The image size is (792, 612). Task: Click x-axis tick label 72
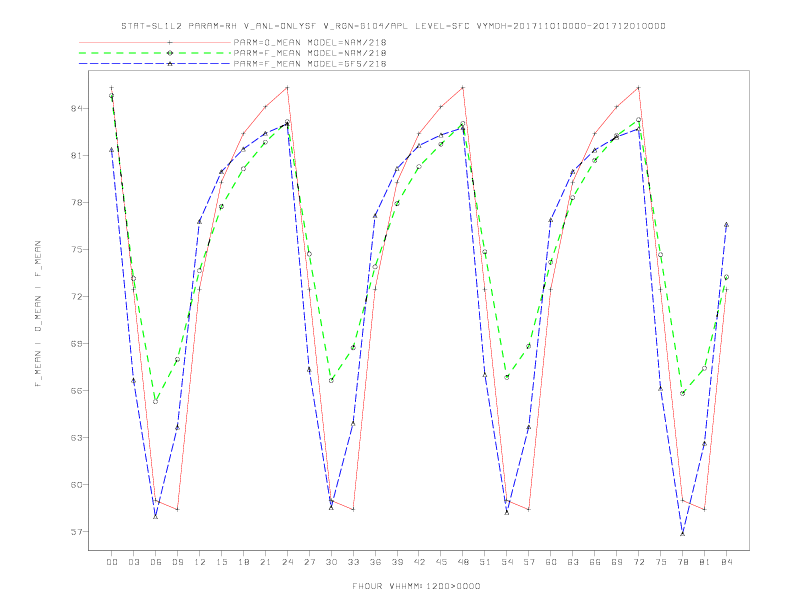coord(639,562)
